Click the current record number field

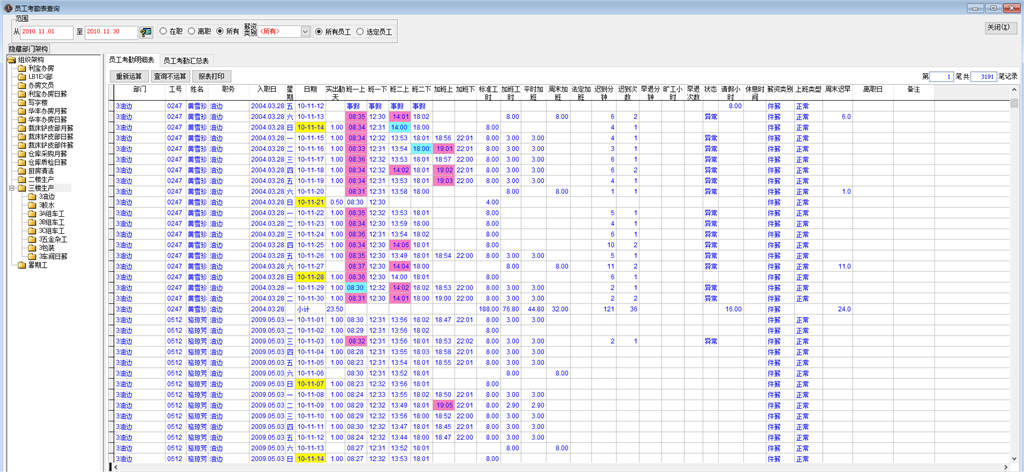(941, 76)
